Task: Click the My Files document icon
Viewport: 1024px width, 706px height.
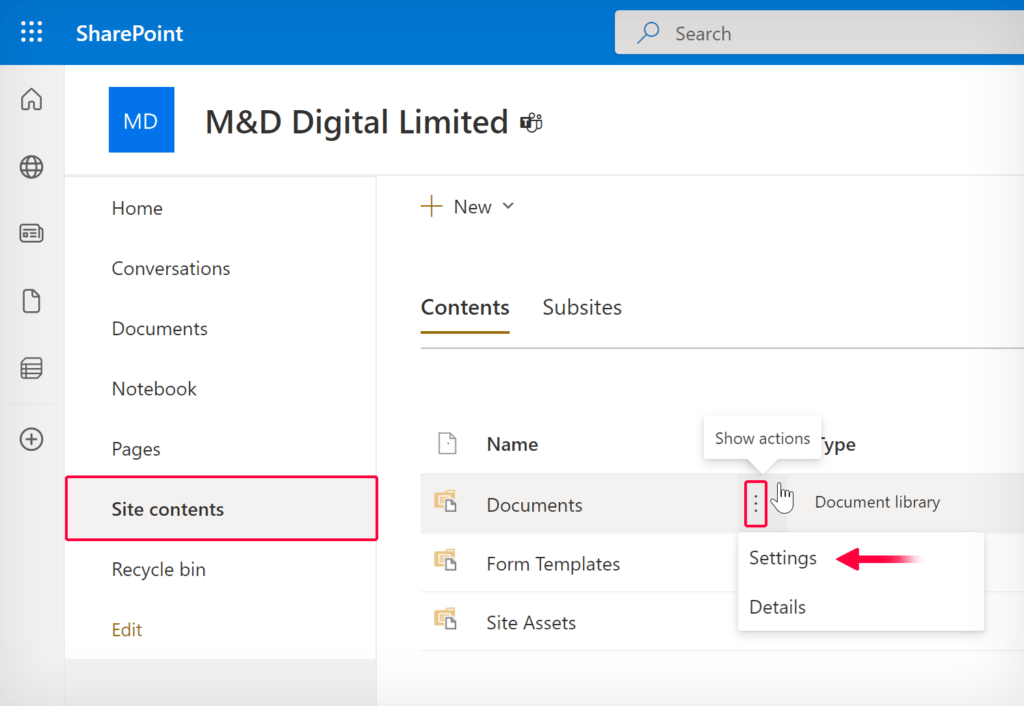Action: (31, 301)
